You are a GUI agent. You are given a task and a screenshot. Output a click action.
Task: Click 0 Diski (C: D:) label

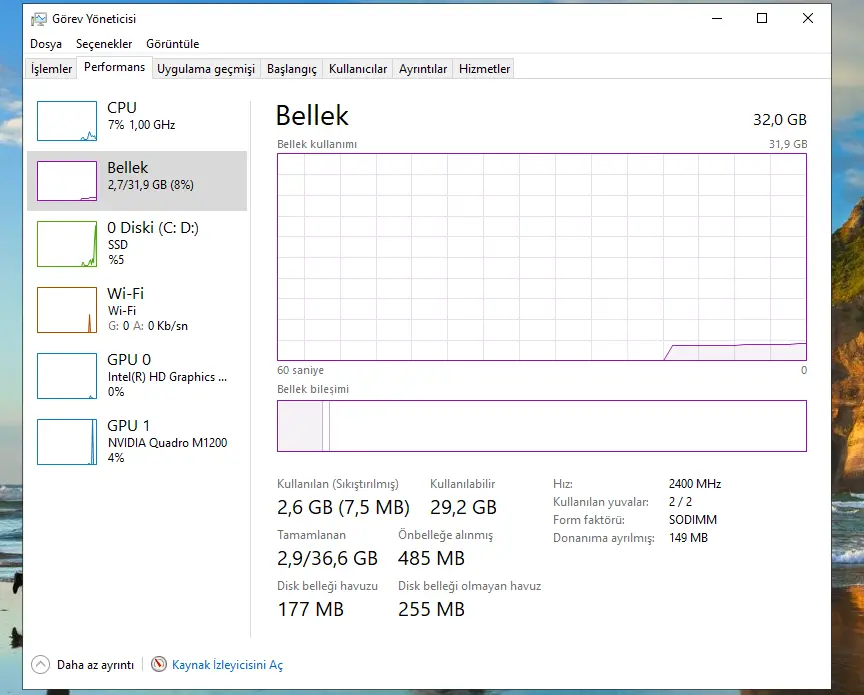153,228
